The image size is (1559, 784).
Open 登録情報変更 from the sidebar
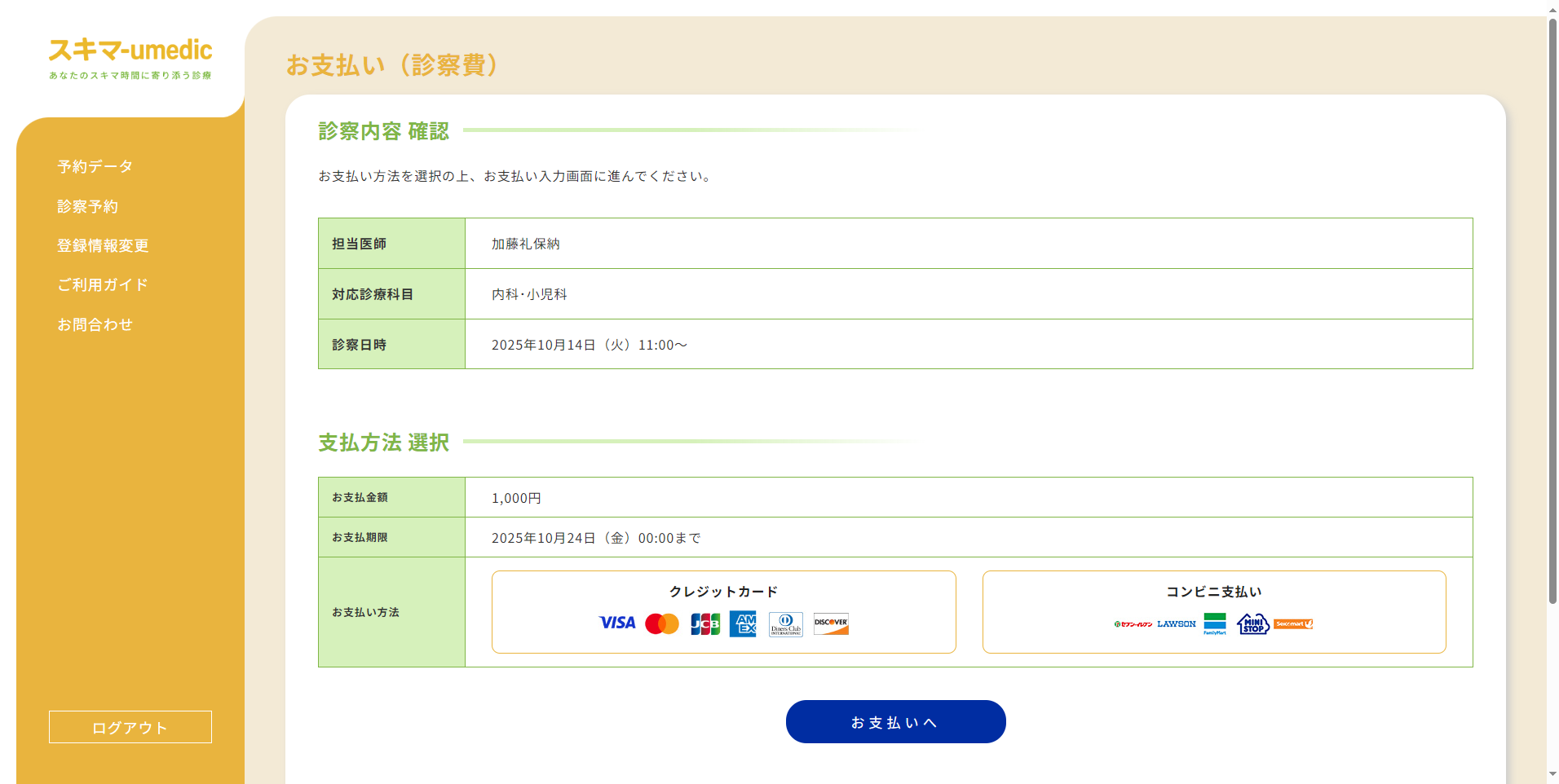pos(102,245)
